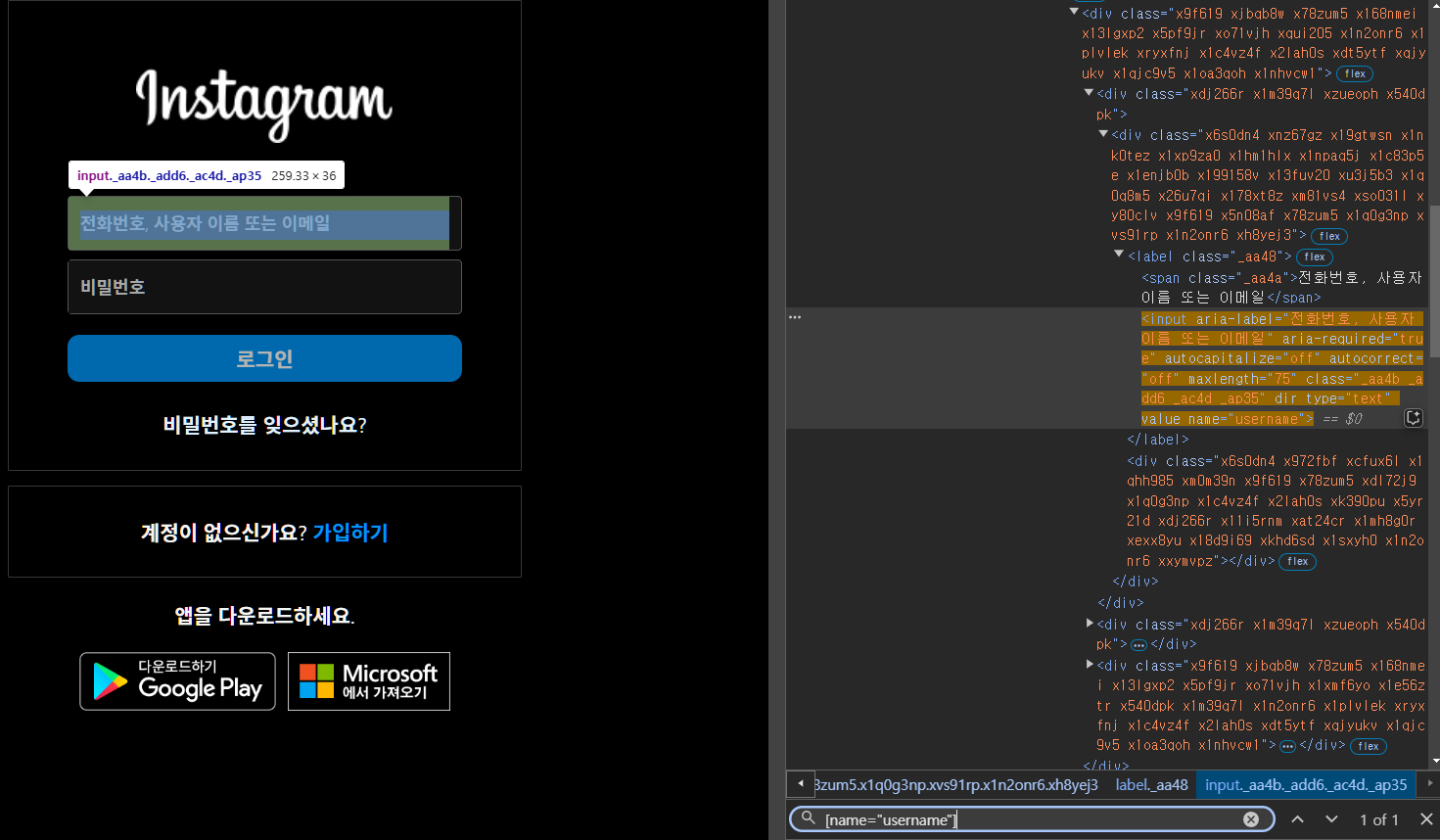The width and height of the screenshot is (1440, 840).
Task: Click the input element inspect tooltip label
Action: (207, 175)
